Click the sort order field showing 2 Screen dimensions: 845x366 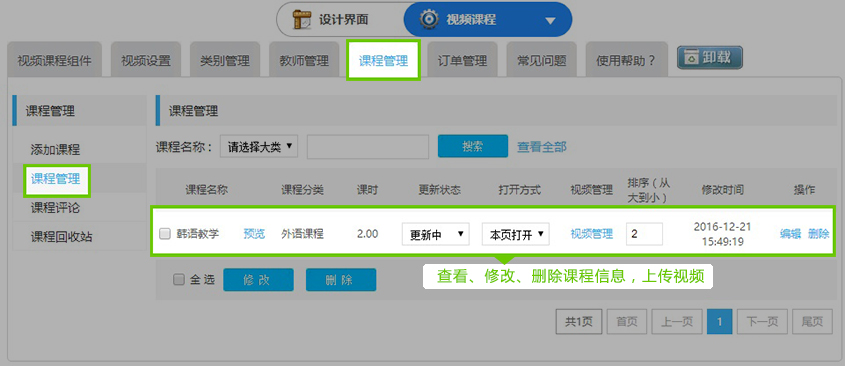tap(645, 234)
